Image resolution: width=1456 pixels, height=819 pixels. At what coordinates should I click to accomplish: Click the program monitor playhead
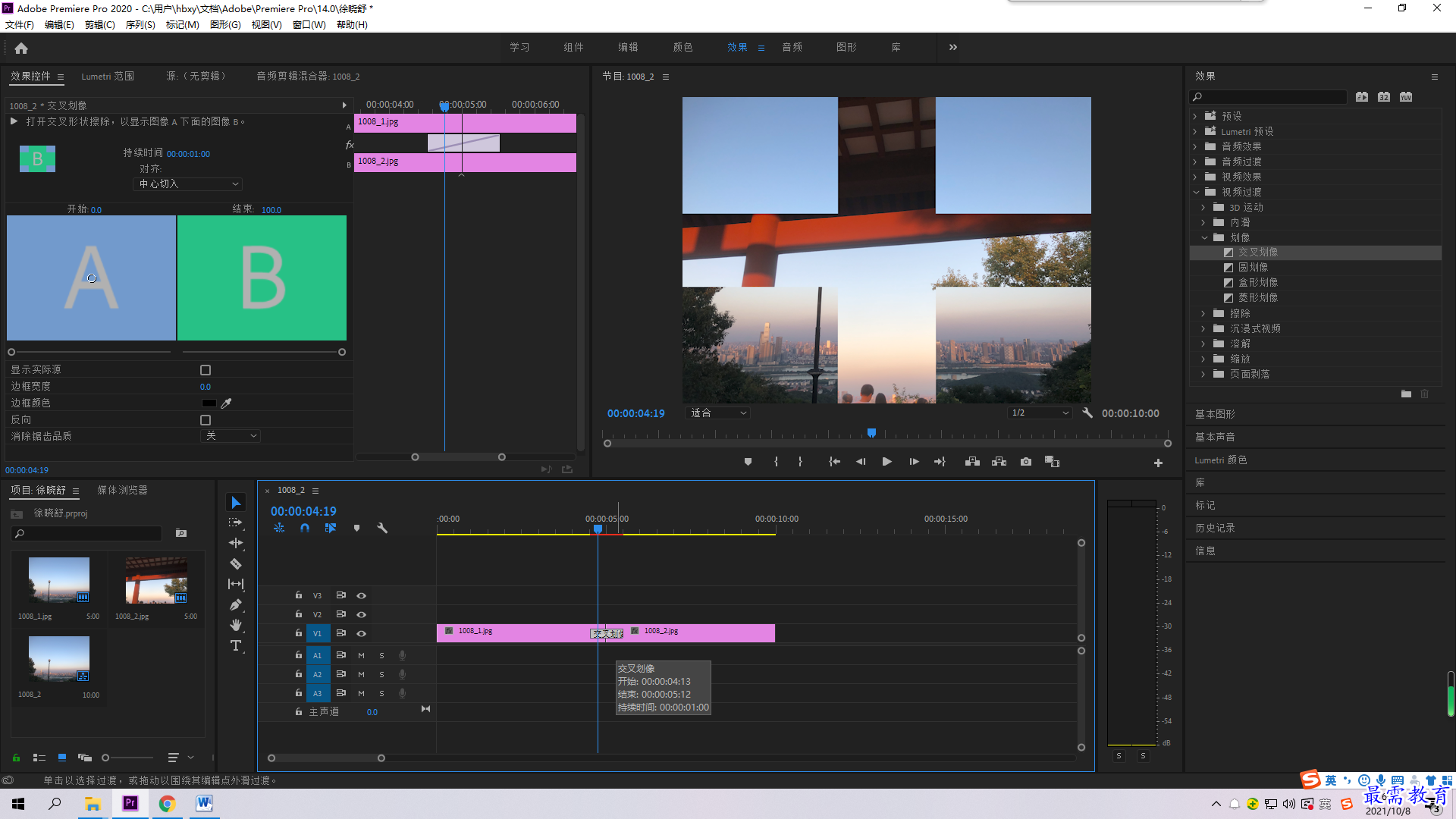coord(872,433)
